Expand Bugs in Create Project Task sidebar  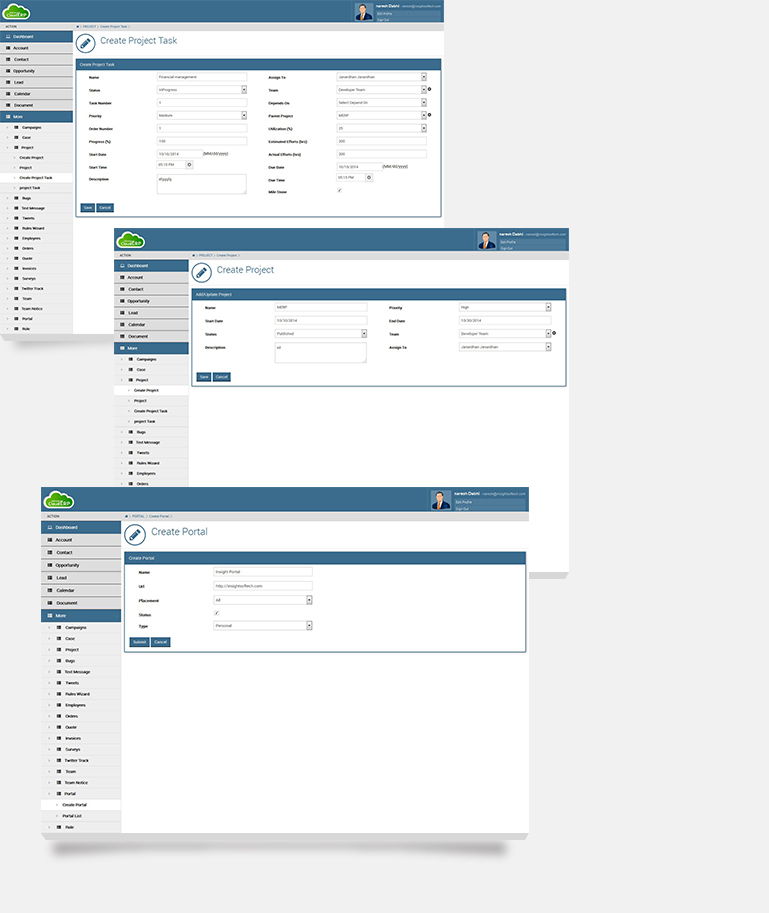[x=36, y=198]
